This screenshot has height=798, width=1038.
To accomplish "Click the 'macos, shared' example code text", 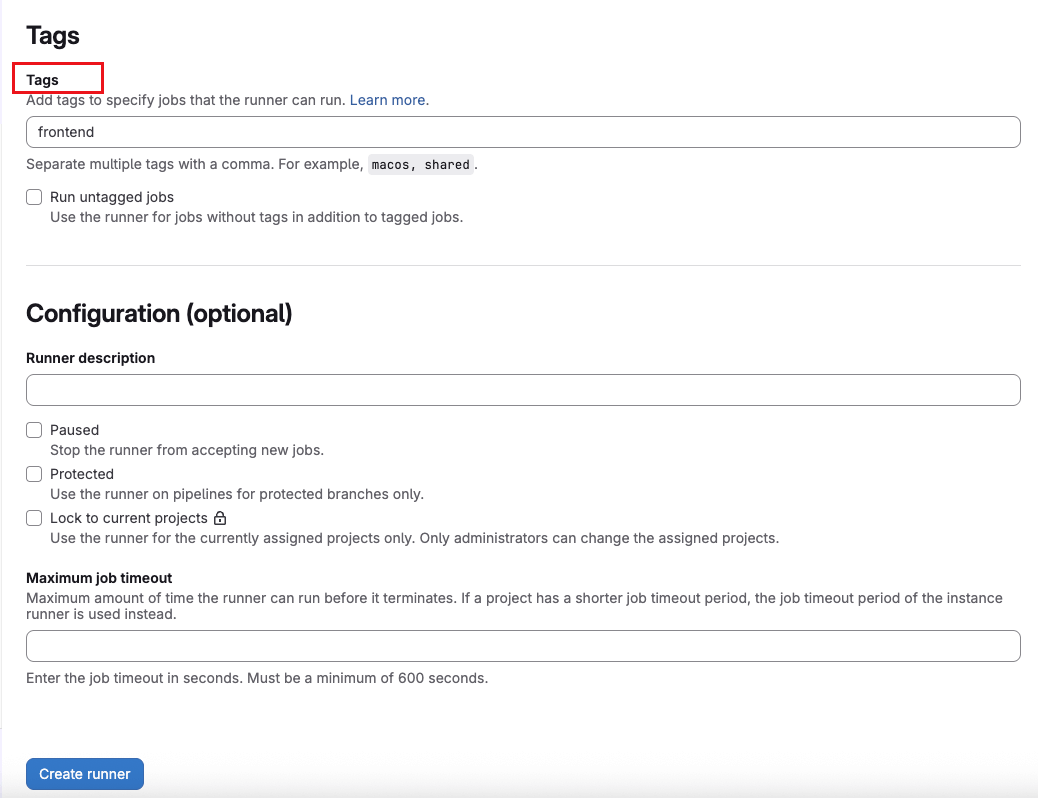I will click(420, 165).
